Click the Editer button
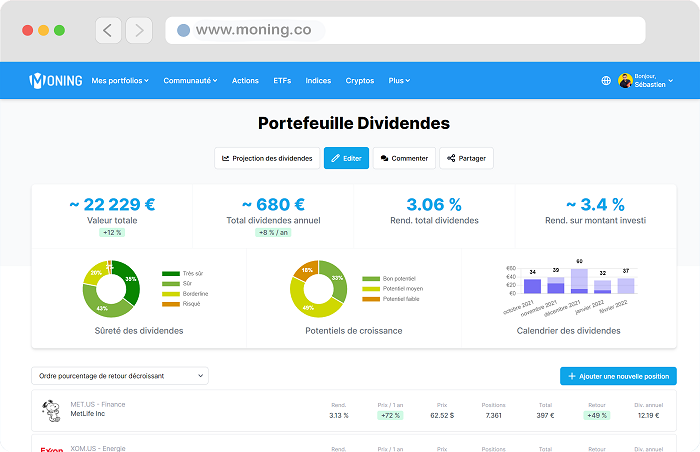The width and height of the screenshot is (700, 452). point(346,158)
